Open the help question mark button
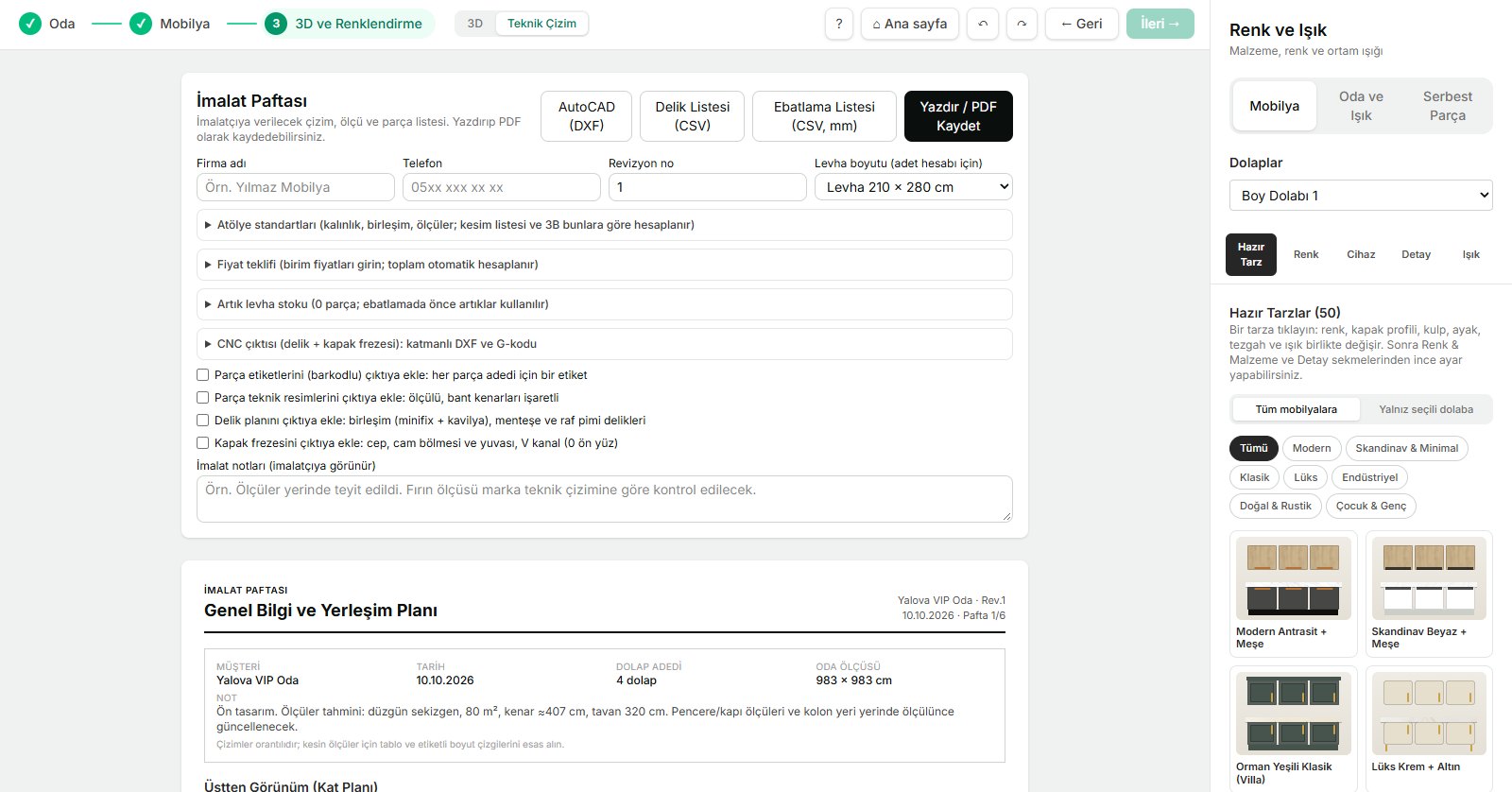The height and width of the screenshot is (792, 1512). coord(839,24)
